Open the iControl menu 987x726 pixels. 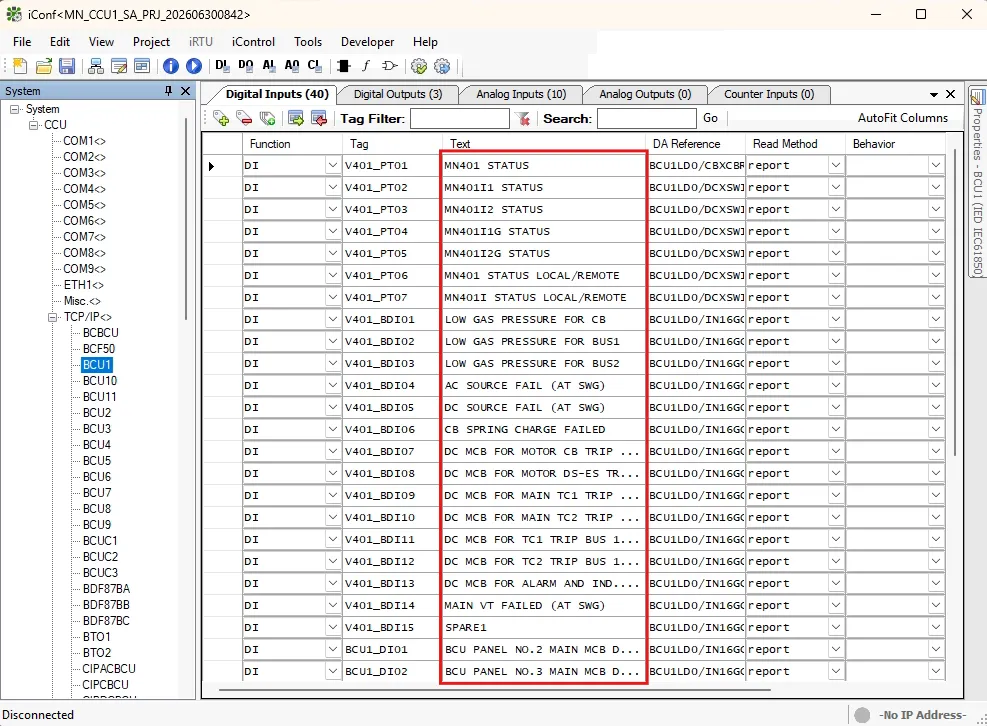point(253,42)
